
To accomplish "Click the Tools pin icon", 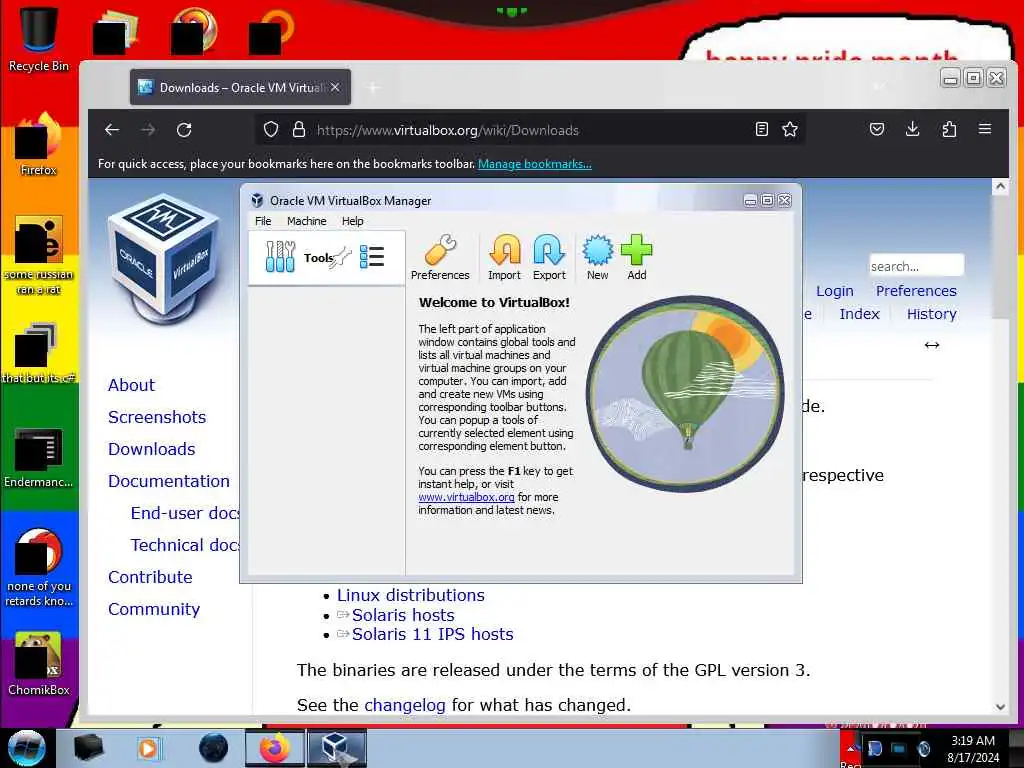I will [342, 257].
